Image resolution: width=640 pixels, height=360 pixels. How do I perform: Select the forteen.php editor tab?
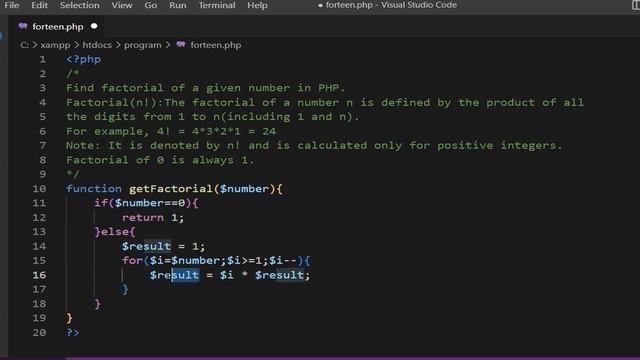(57, 27)
